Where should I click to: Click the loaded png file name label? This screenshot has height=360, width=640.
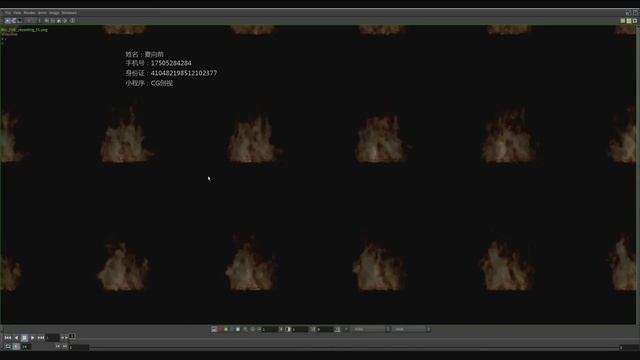click(x=24, y=30)
